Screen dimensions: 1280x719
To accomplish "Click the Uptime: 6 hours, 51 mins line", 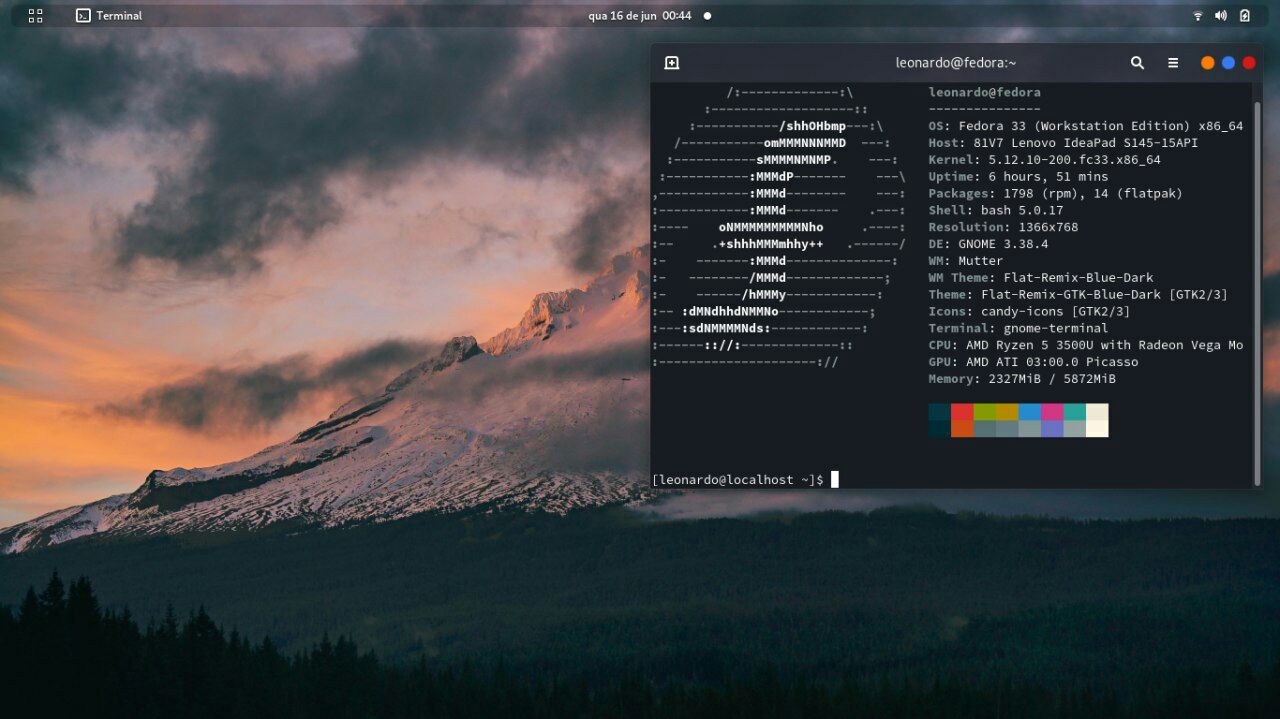I will tap(1018, 177).
